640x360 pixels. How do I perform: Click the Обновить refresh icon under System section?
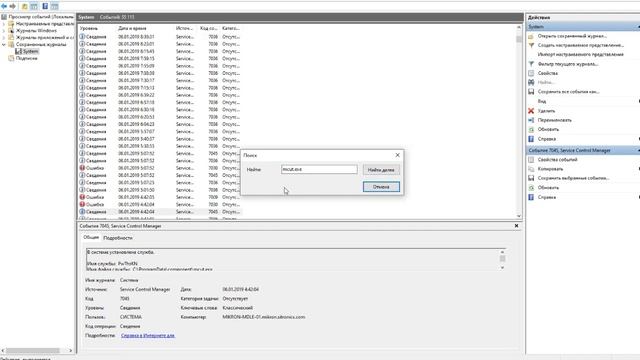click(x=531, y=129)
